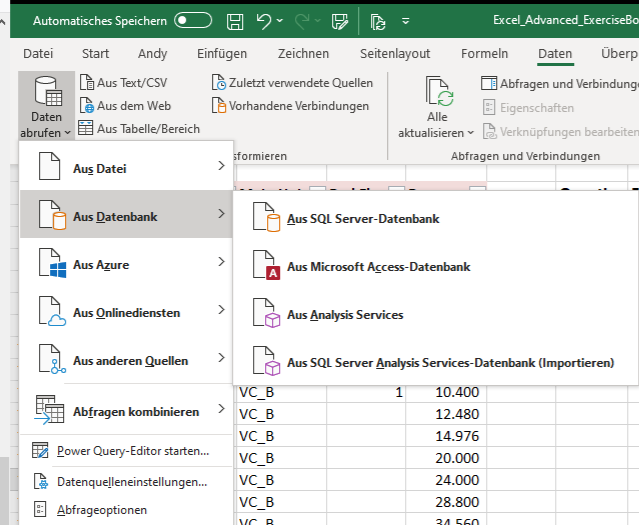Choose Aus SQL Server-Datenbank

click(435, 219)
